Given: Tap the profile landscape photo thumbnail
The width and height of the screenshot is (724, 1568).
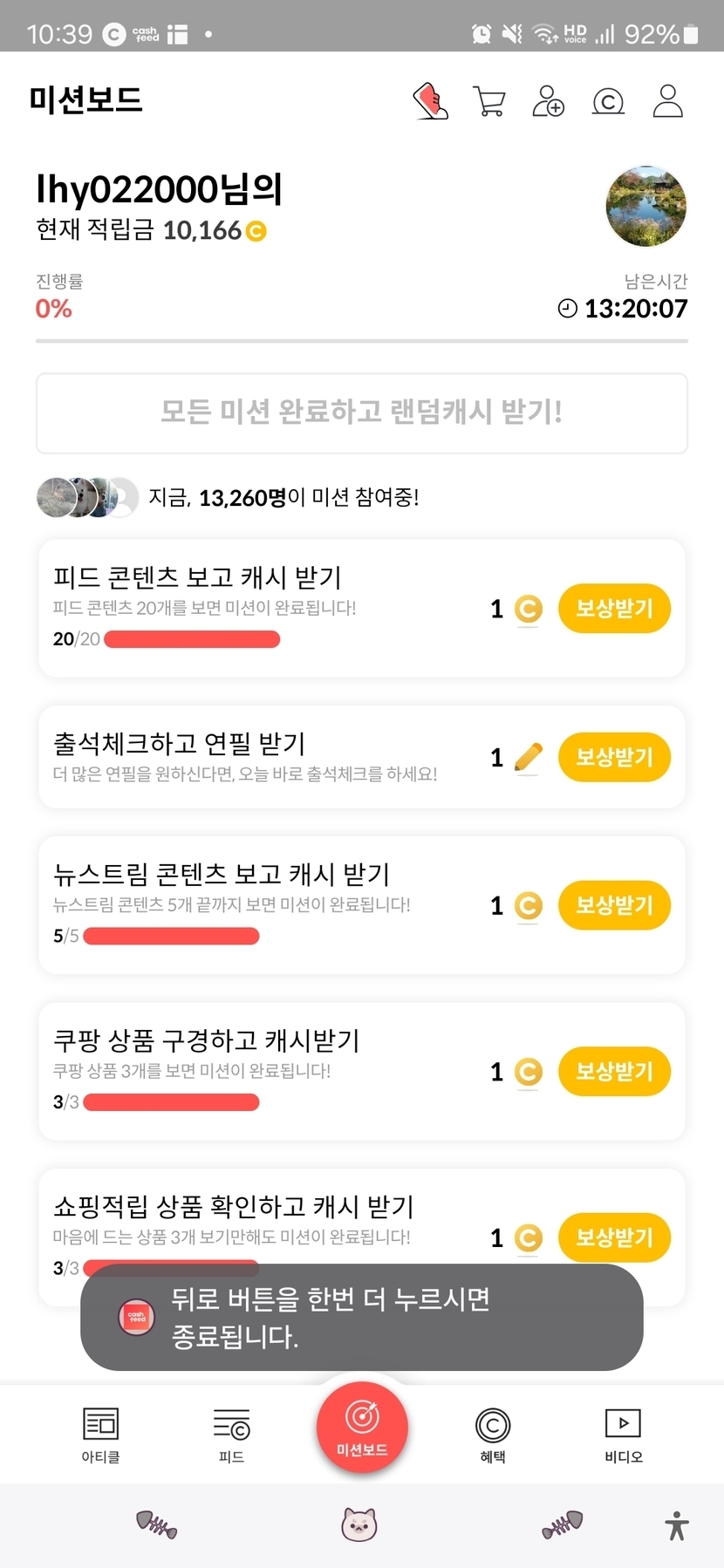Looking at the screenshot, I should (646, 207).
